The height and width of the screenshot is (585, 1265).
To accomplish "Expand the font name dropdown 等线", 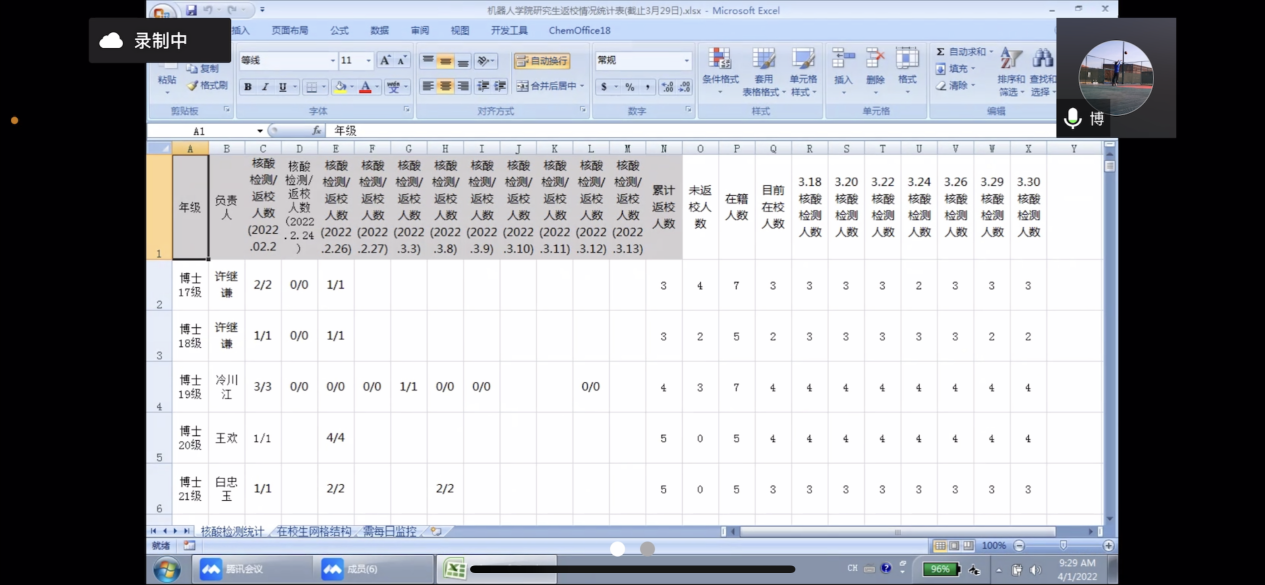I will (331, 61).
